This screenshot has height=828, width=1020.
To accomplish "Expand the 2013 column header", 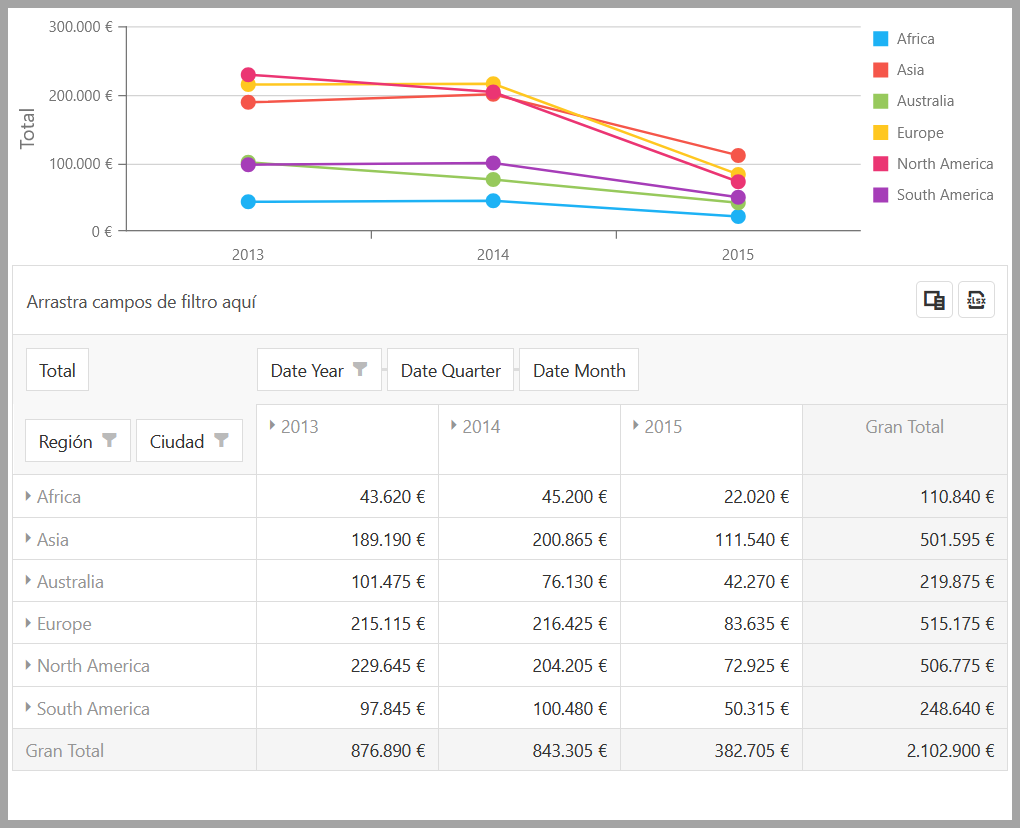I will click(x=273, y=426).
